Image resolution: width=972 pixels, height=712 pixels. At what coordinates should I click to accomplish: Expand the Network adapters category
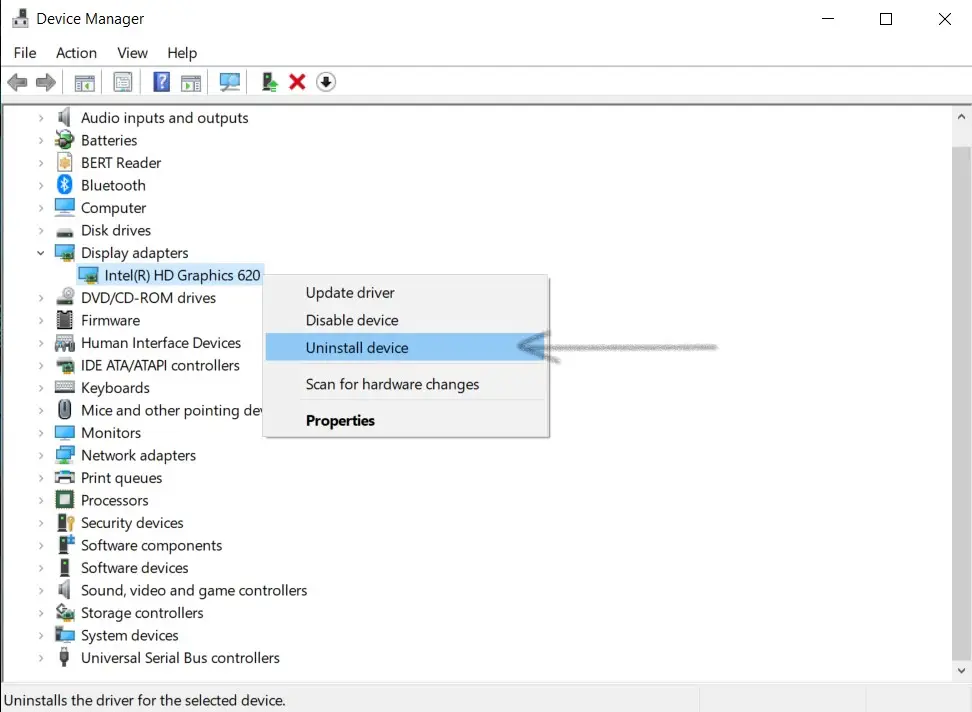pyautogui.click(x=41, y=455)
